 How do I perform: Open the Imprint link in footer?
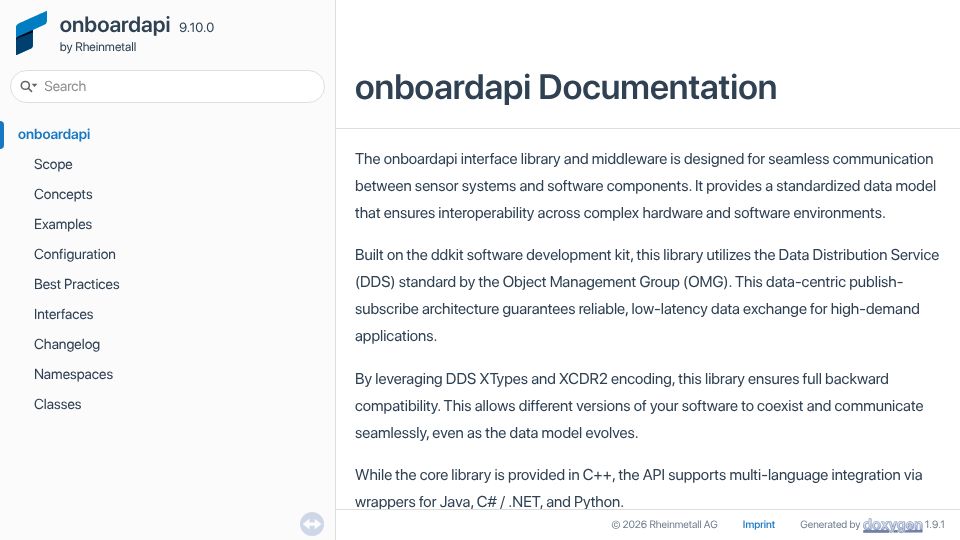point(759,524)
